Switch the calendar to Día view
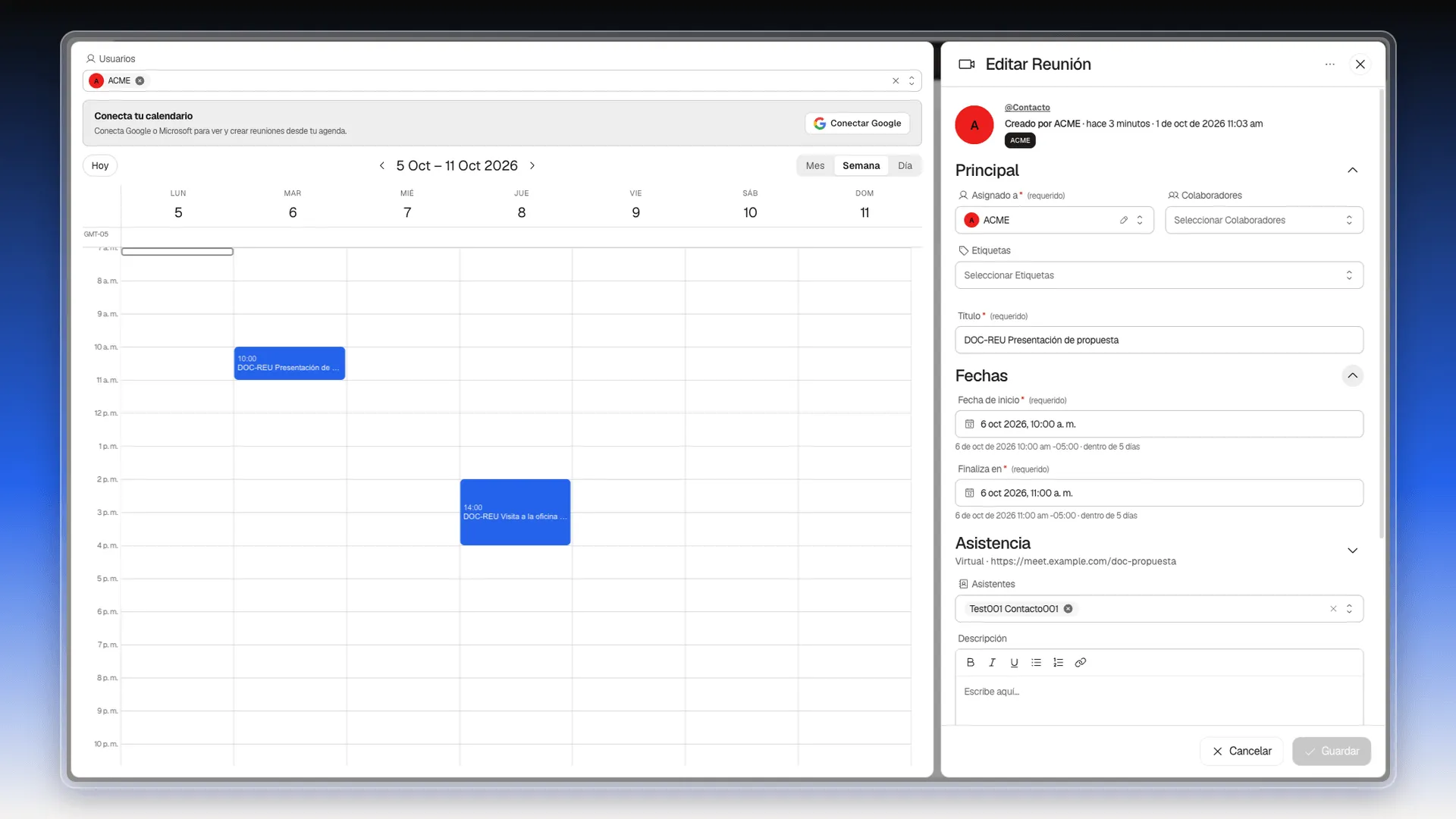The height and width of the screenshot is (819, 1456). click(x=905, y=165)
